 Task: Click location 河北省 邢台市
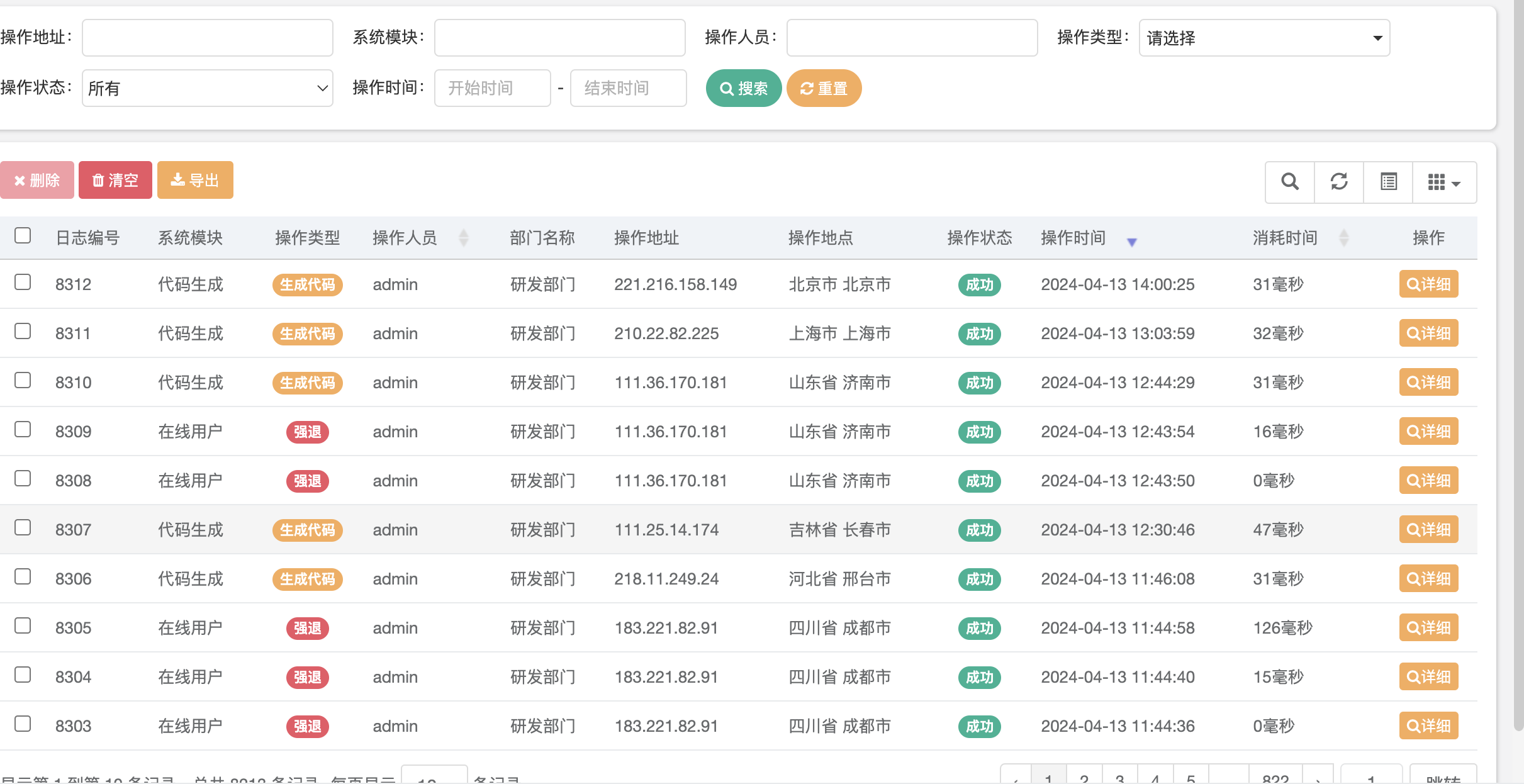(839, 579)
